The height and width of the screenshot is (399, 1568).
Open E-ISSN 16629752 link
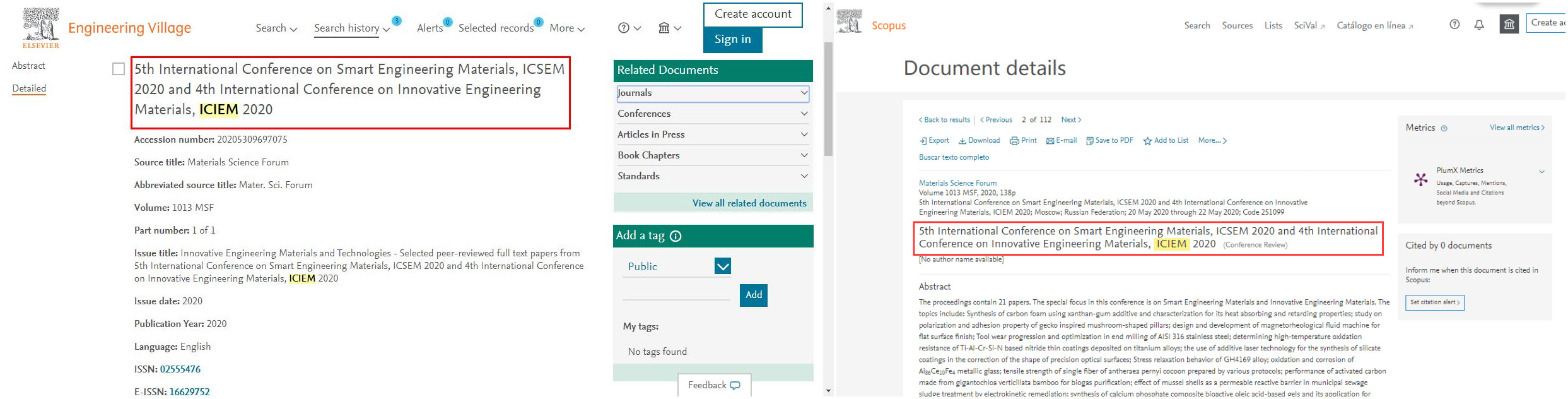coord(189,392)
